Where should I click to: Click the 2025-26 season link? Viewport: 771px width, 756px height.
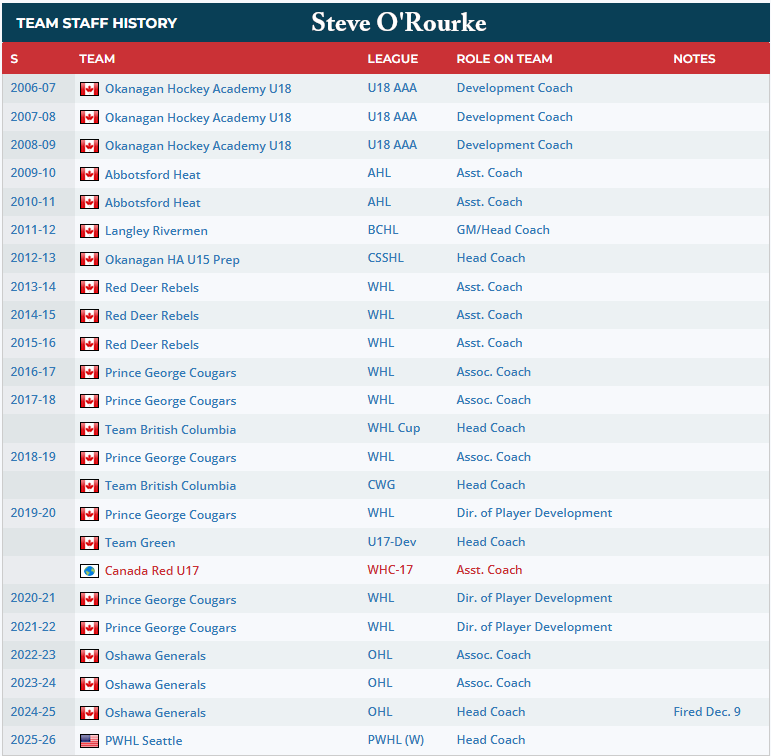[33, 740]
